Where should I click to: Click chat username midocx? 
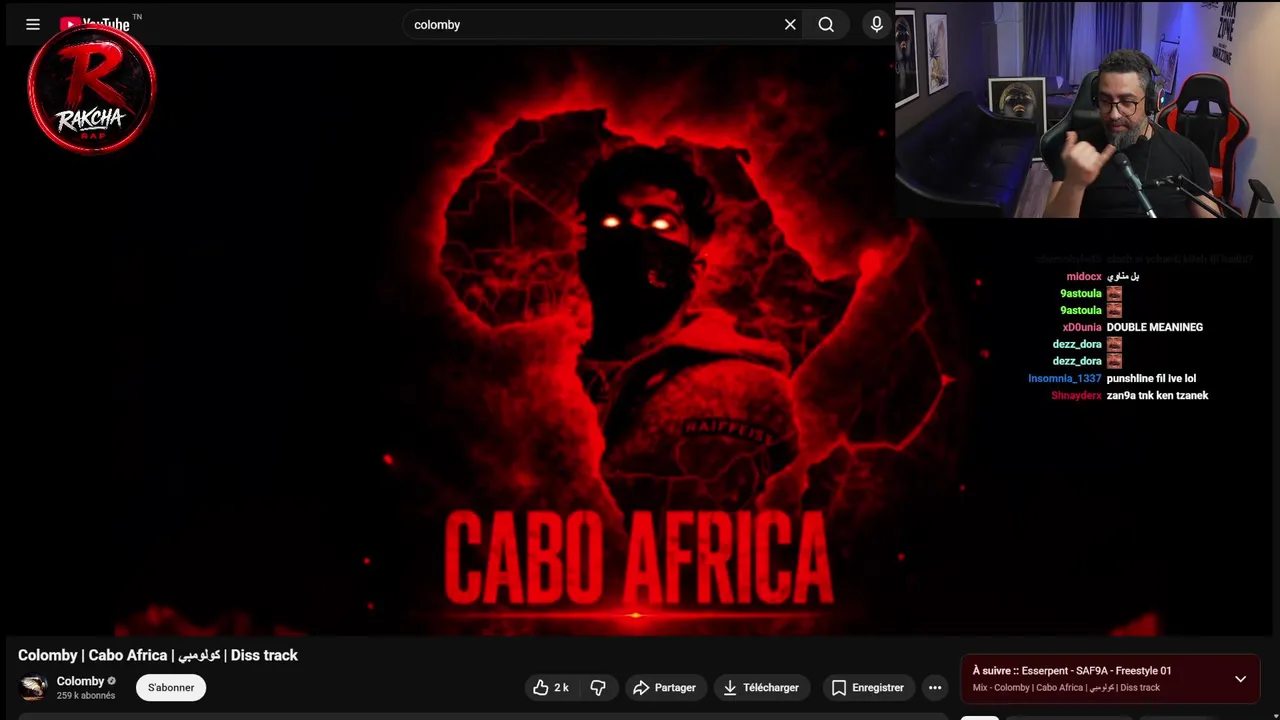coord(1084,276)
